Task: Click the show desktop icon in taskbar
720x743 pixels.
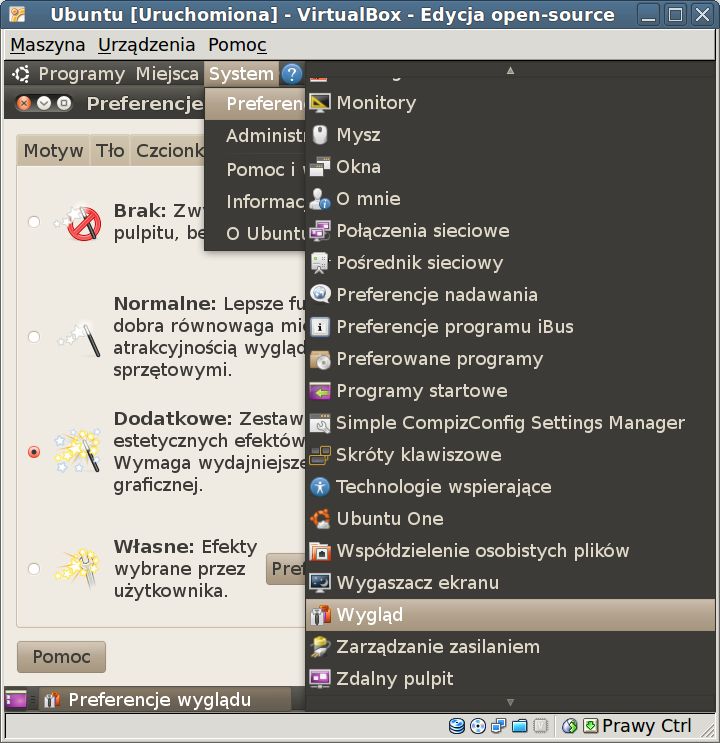Action: [x=16, y=700]
